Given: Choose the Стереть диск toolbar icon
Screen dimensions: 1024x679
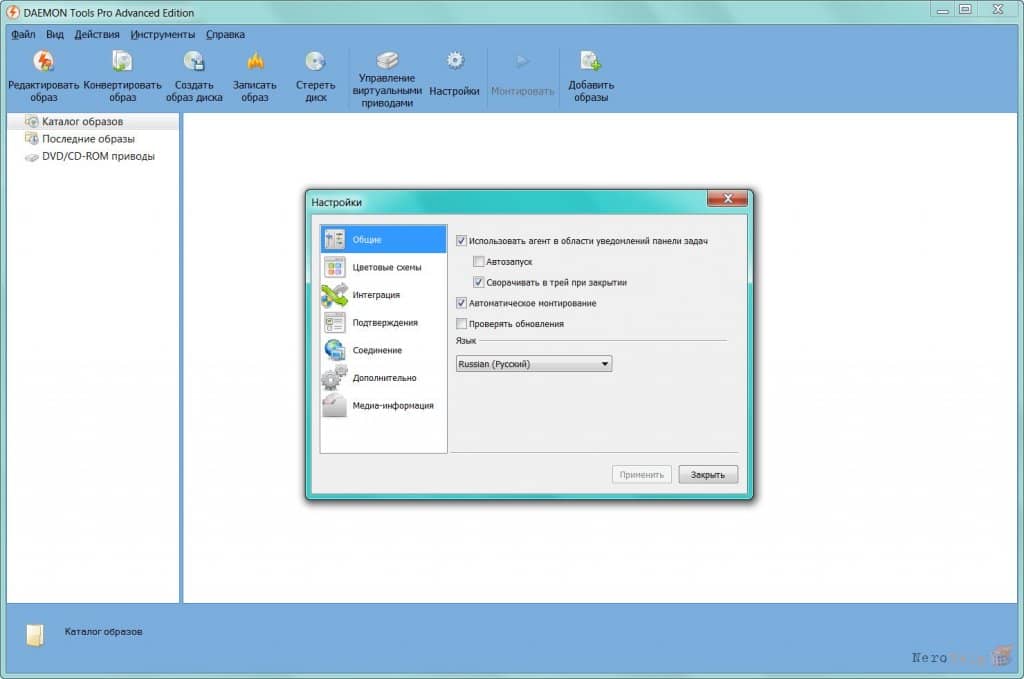Looking at the screenshot, I should pos(315,62).
